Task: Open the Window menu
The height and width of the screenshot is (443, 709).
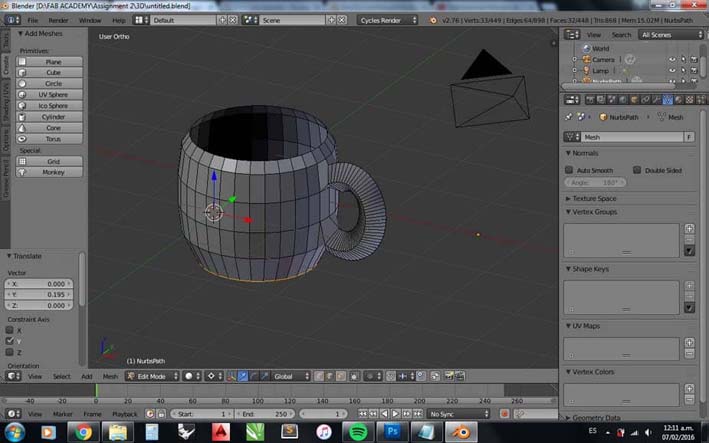Action: click(x=90, y=20)
